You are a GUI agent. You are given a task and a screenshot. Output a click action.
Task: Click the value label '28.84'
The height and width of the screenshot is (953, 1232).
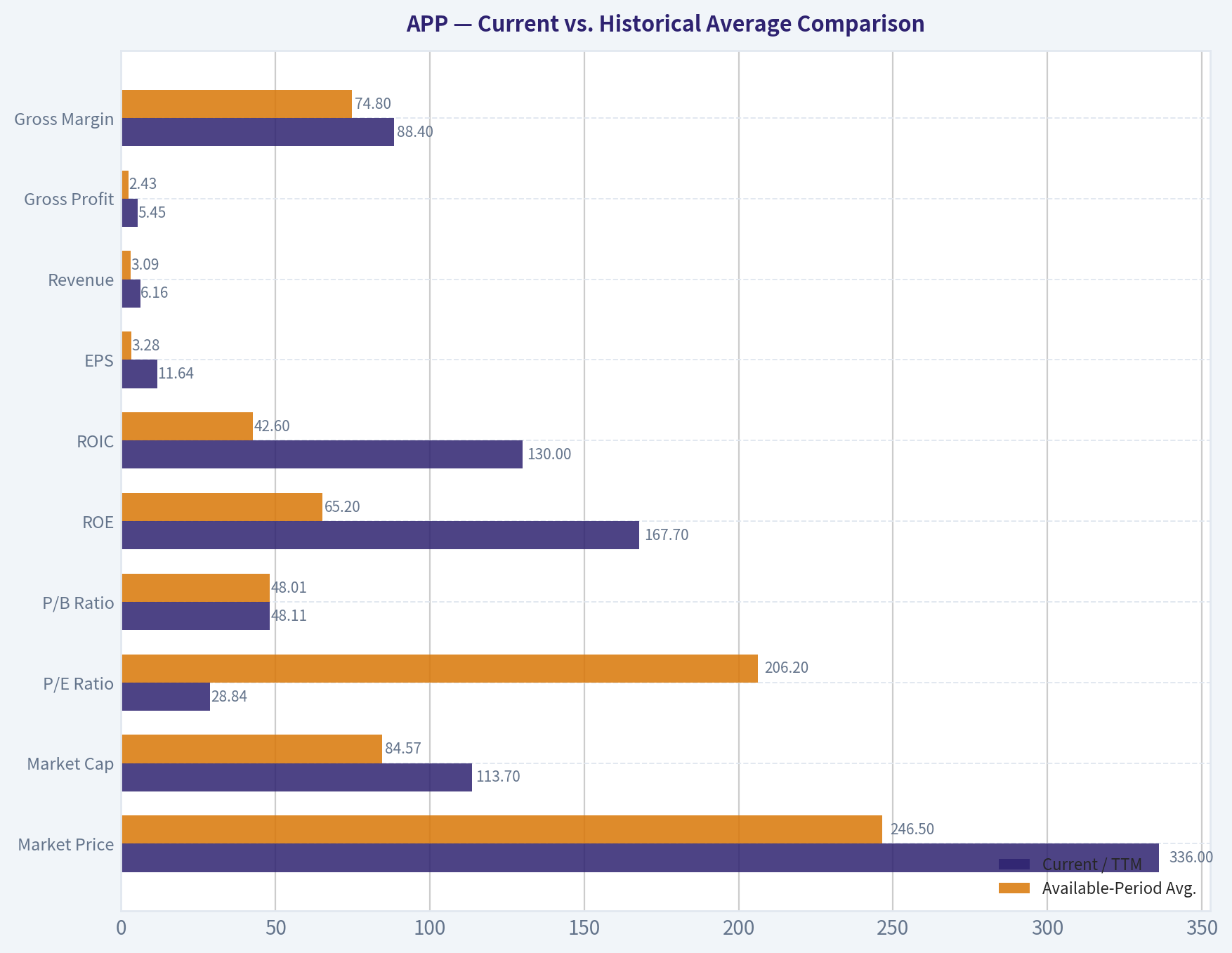(x=230, y=697)
